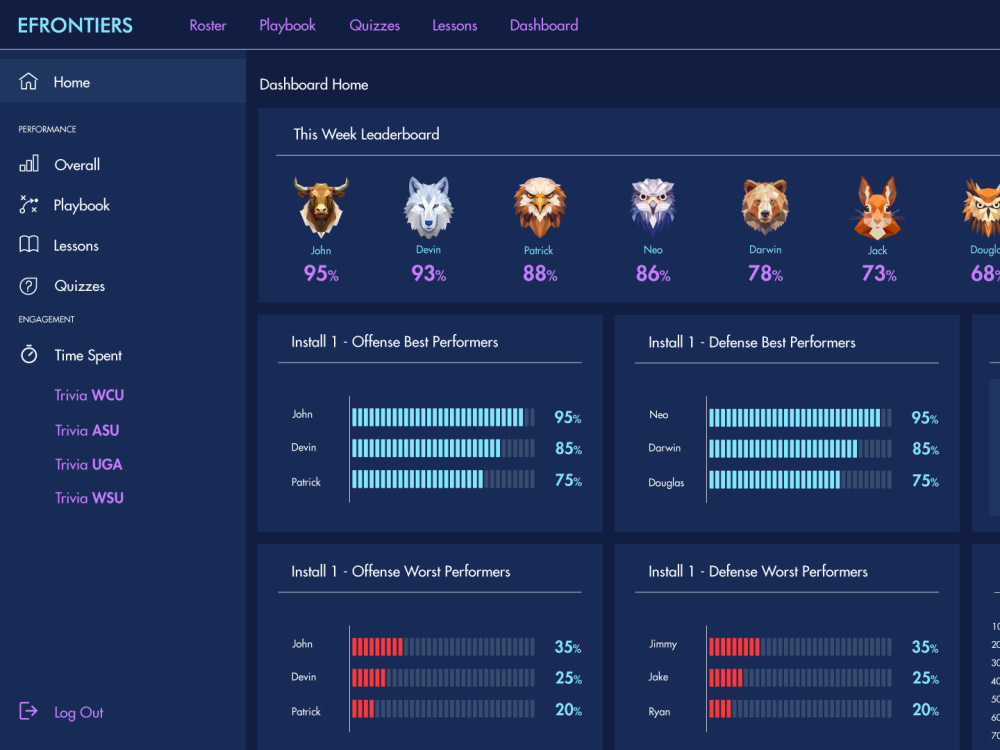Open the Trivia ASU link
Screen dimensions: 1000x750
pyautogui.click(x=87, y=430)
